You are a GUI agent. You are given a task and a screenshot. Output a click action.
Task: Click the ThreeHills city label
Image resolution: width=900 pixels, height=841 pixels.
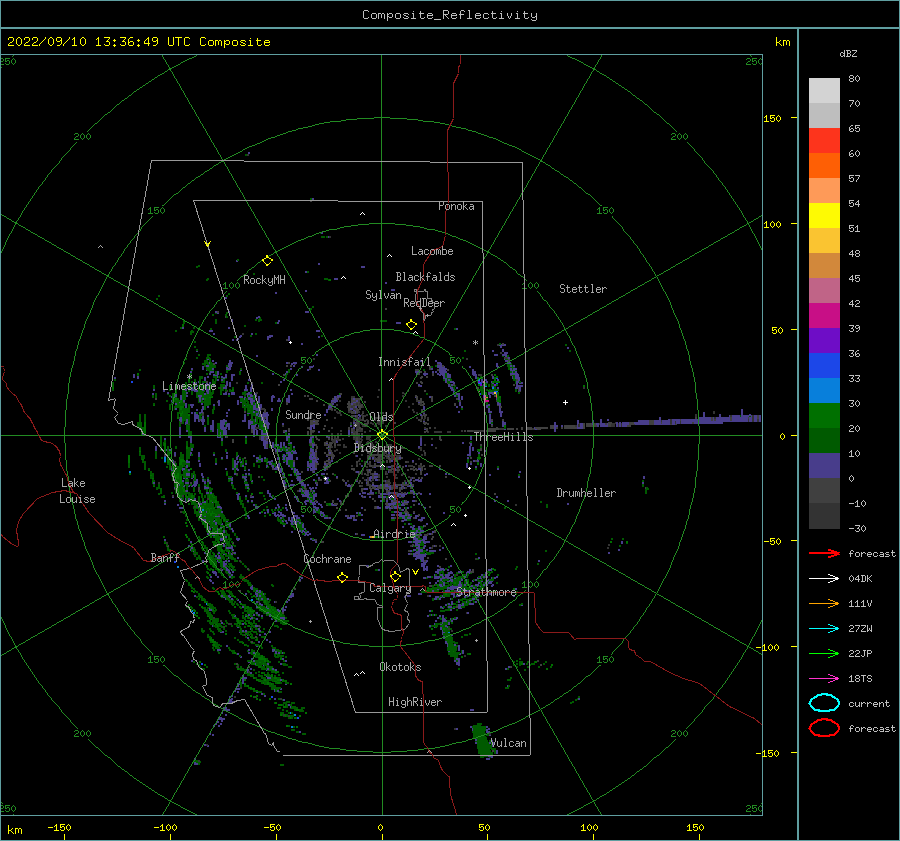503,437
